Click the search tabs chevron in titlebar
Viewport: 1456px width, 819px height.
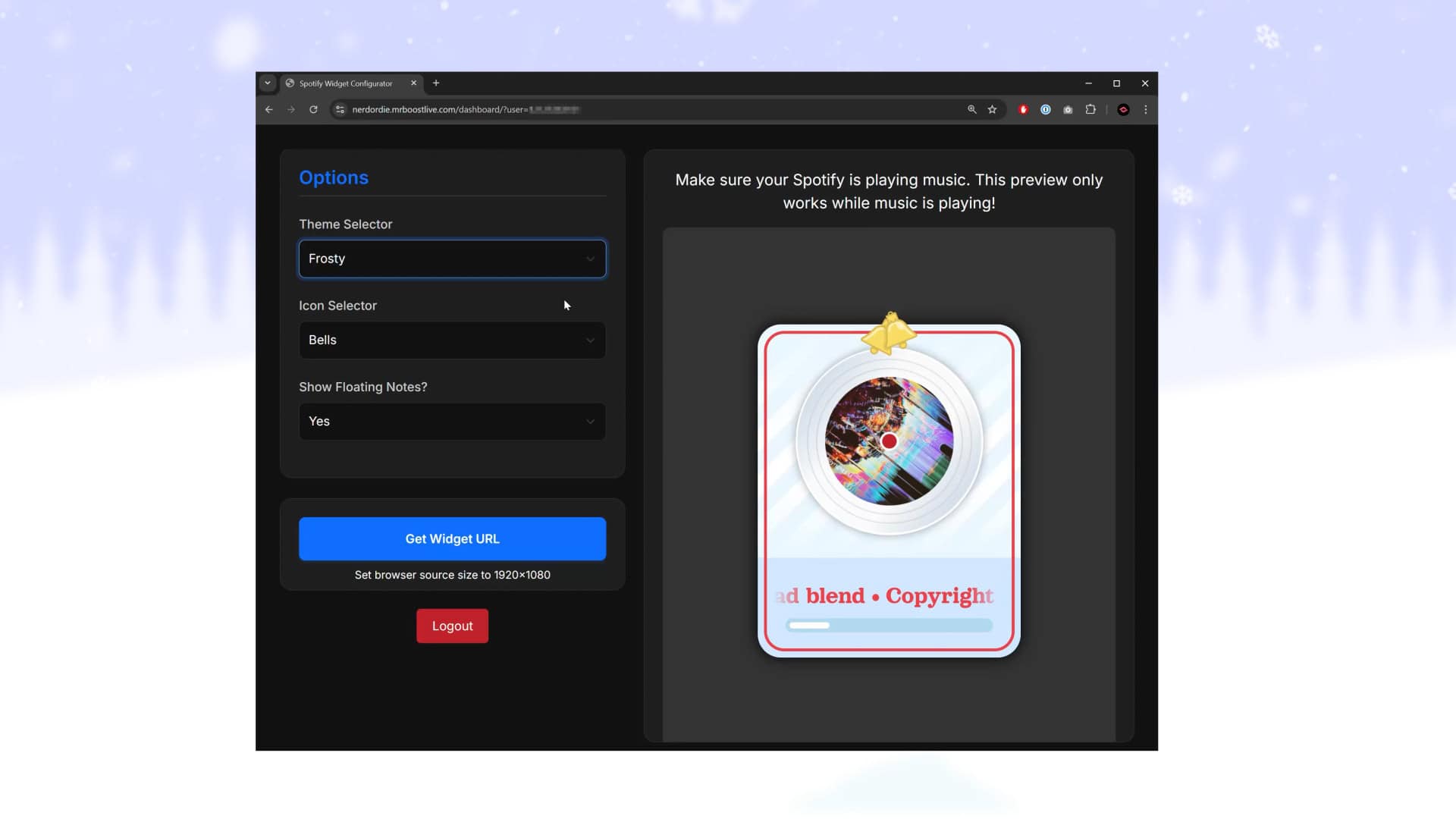tap(268, 83)
